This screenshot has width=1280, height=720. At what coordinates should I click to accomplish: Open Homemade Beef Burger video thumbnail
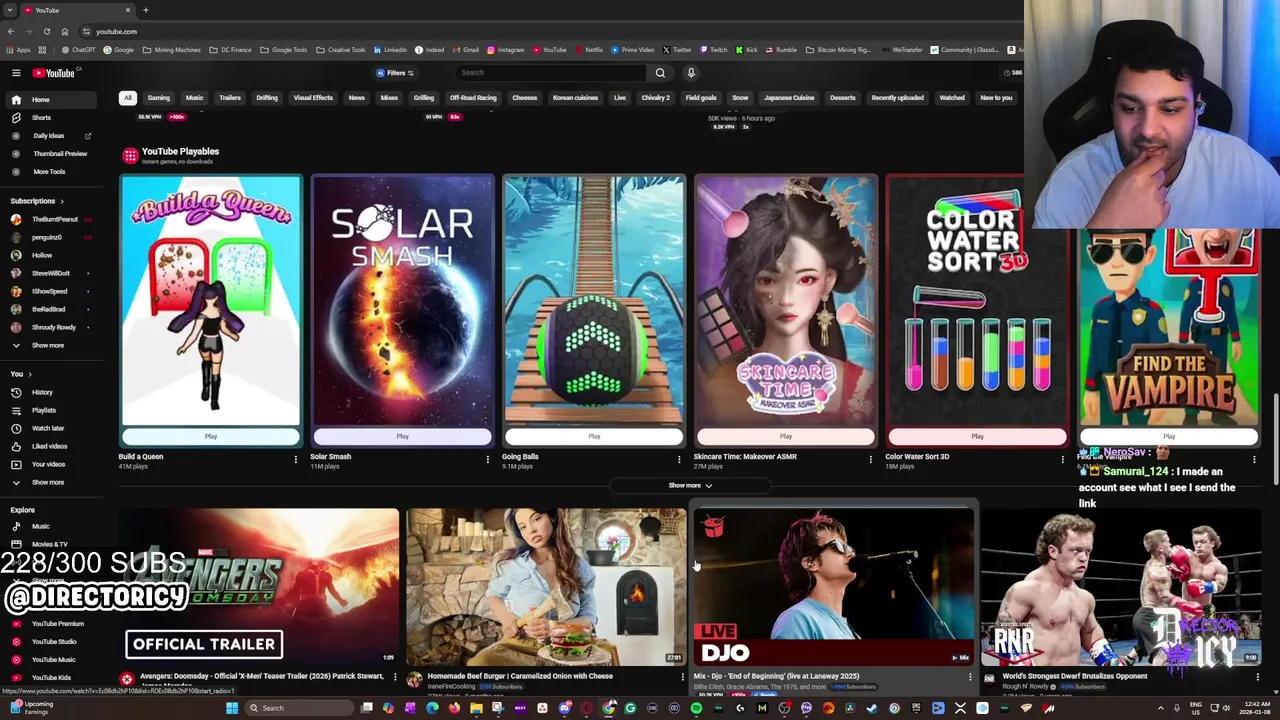pos(546,587)
